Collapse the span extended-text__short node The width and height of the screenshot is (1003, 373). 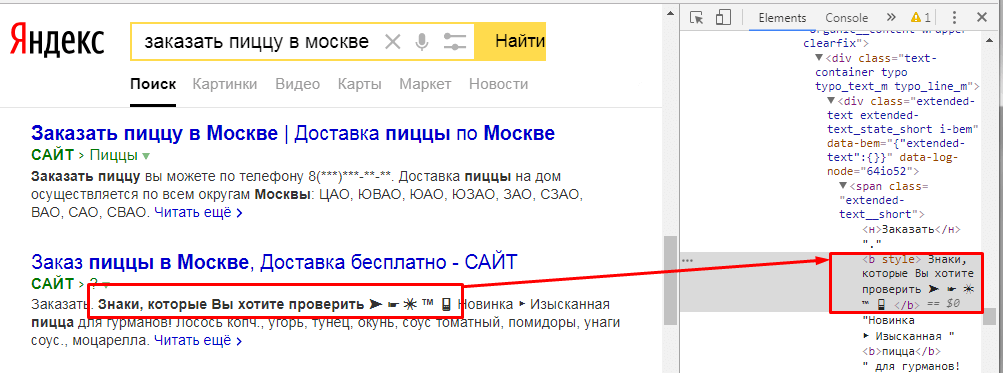coord(843,186)
